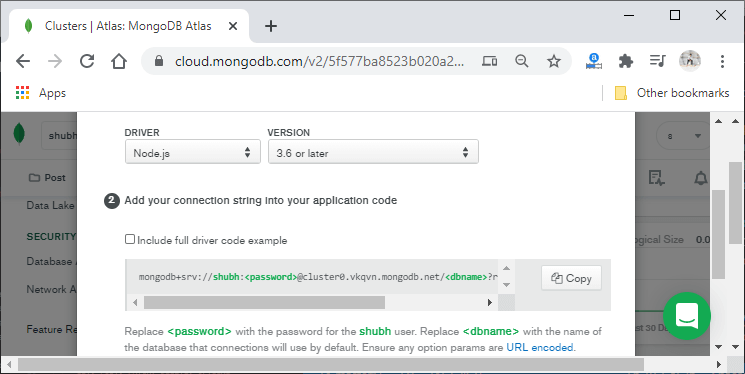Click the Atlas notification bell icon
This screenshot has width=745, height=374.
coord(700,178)
